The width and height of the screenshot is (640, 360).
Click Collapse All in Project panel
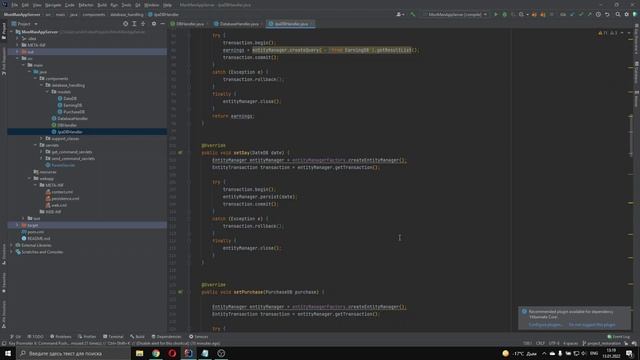[143, 24]
